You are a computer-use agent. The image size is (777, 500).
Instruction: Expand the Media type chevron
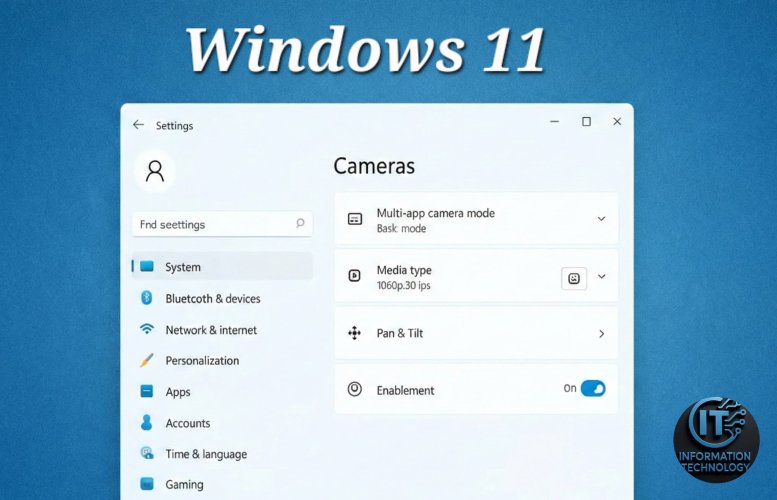(601, 277)
